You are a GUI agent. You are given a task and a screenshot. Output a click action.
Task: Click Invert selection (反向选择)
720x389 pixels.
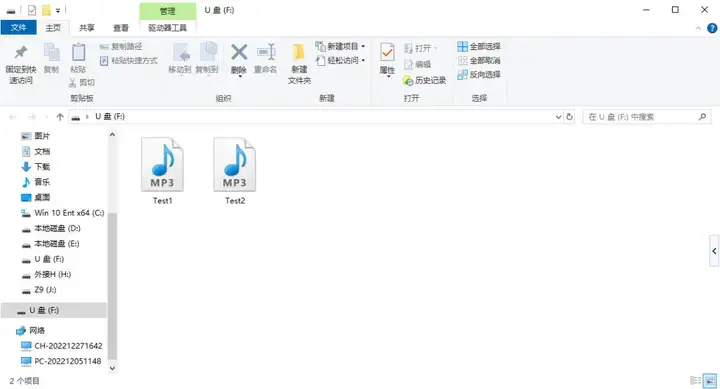[x=479, y=74]
